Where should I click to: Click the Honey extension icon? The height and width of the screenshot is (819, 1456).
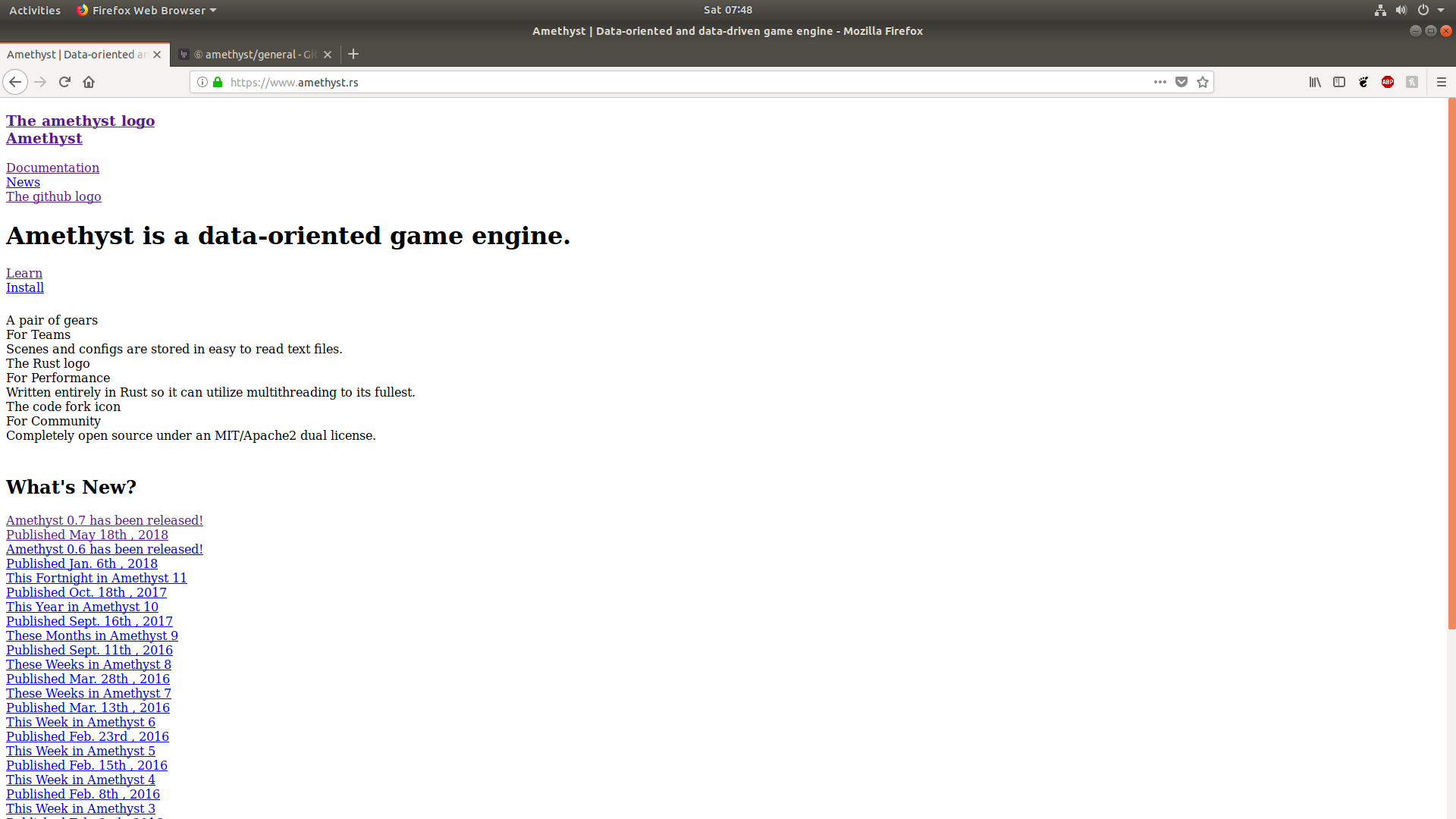pyautogui.click(x=1412, y=82)
